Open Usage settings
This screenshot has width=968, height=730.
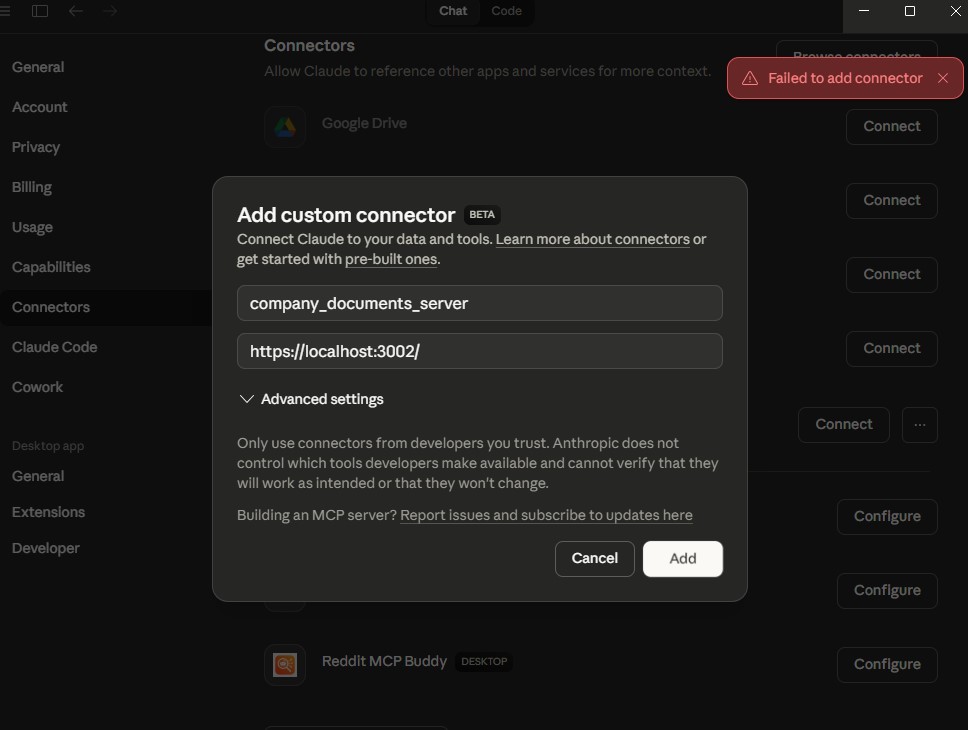pyautogui.click(x=32, y=227)
